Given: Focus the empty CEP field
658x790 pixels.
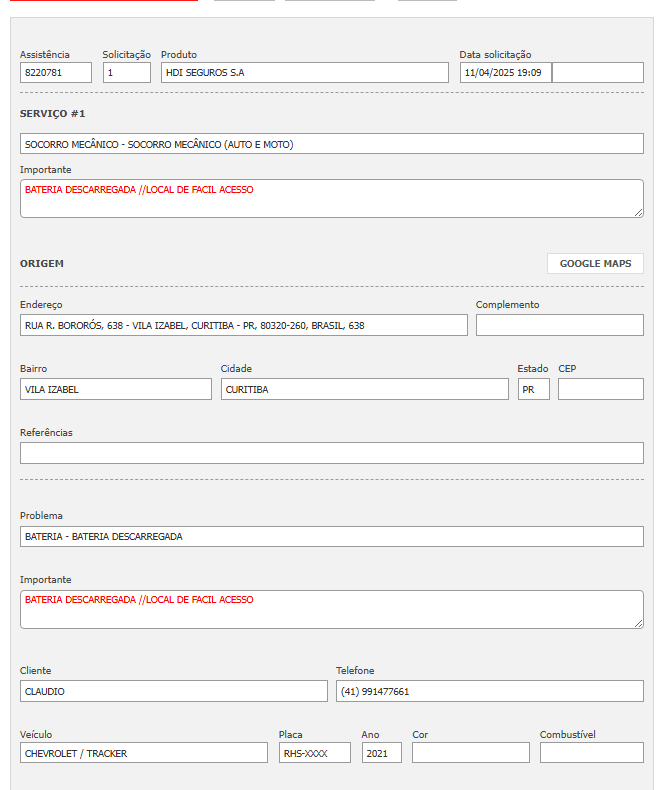Looking at the screenshot, I should 600,389.
